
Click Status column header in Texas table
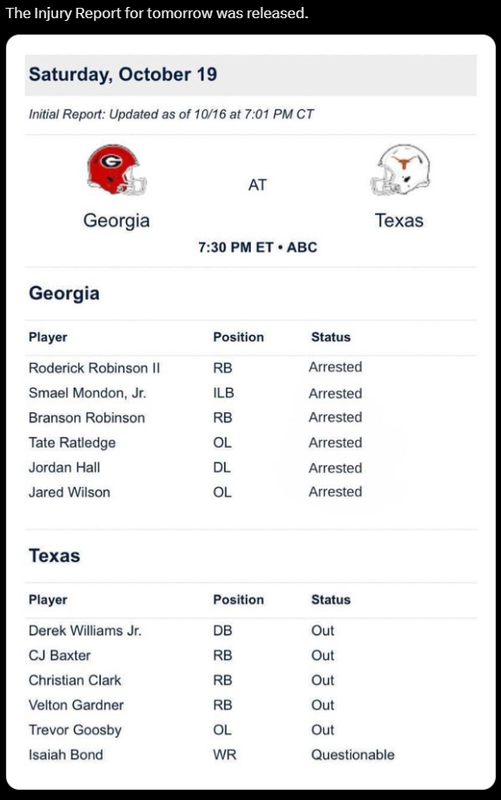pos(331,599)
